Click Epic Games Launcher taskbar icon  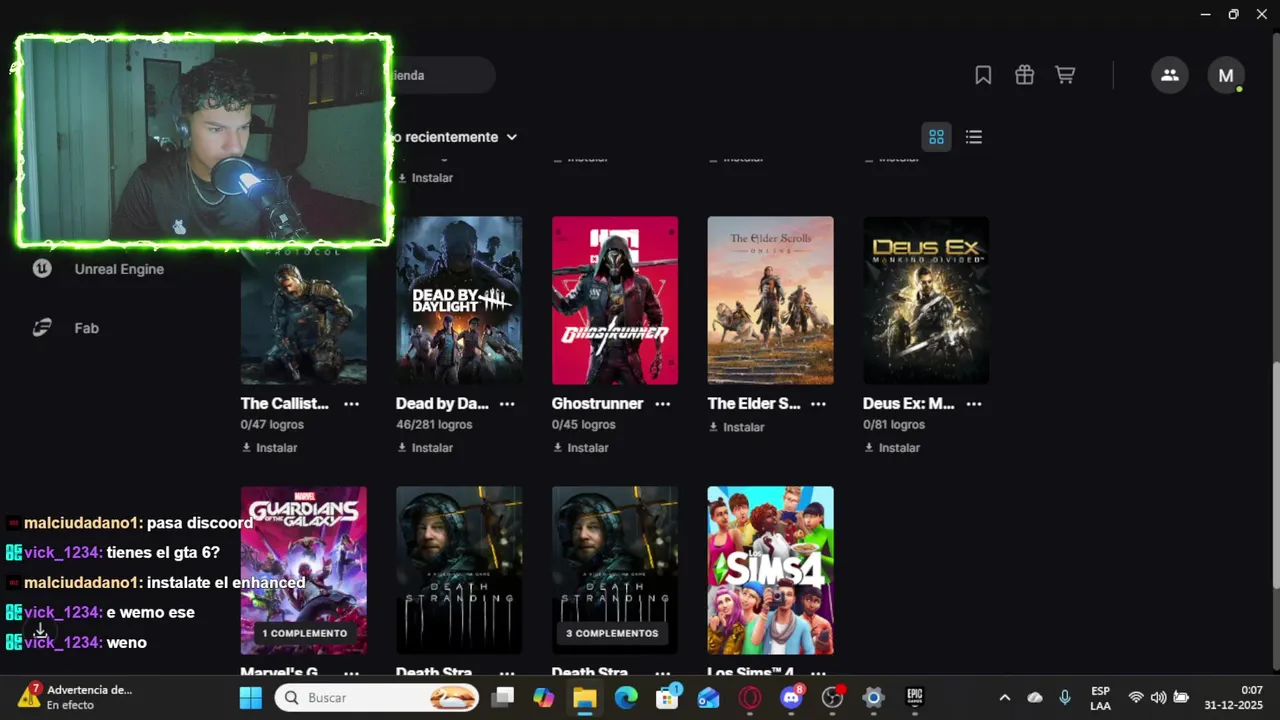(914, 697)
